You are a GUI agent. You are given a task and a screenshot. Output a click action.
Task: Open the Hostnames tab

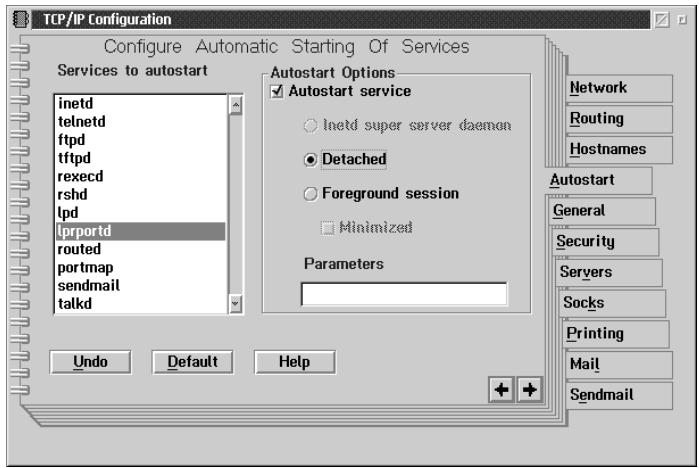point(619,149)
